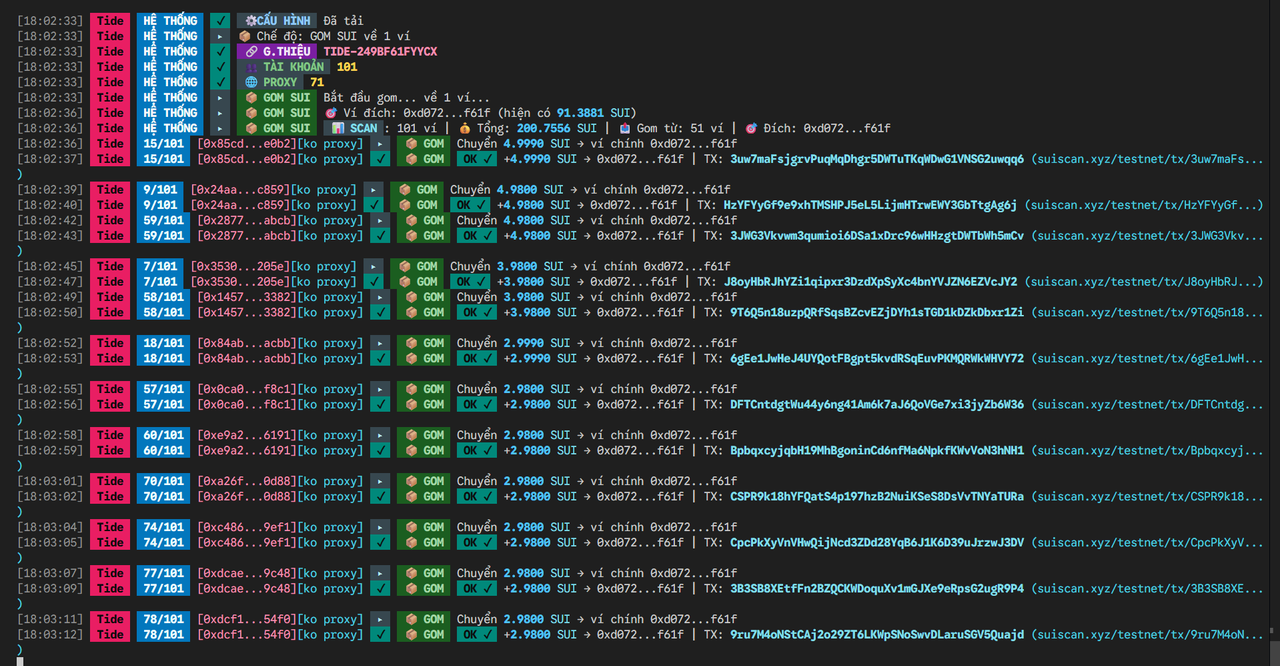
Task: Click the green checkmark box beside TÀI KHOẢN
Action: coord(220,67)
